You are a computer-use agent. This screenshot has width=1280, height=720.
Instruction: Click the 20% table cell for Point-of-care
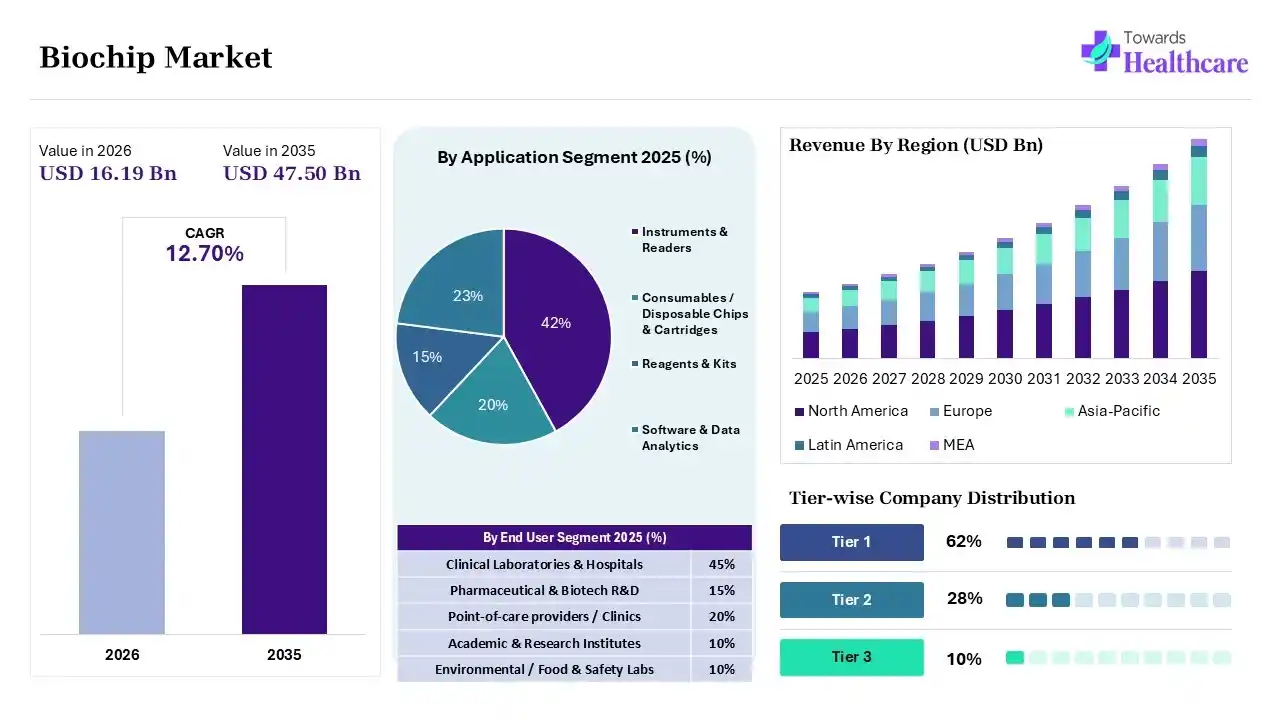721,616
